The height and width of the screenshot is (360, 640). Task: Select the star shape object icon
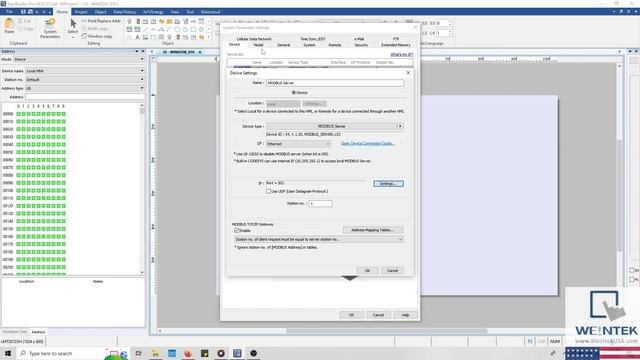click(x=201, y=29)
